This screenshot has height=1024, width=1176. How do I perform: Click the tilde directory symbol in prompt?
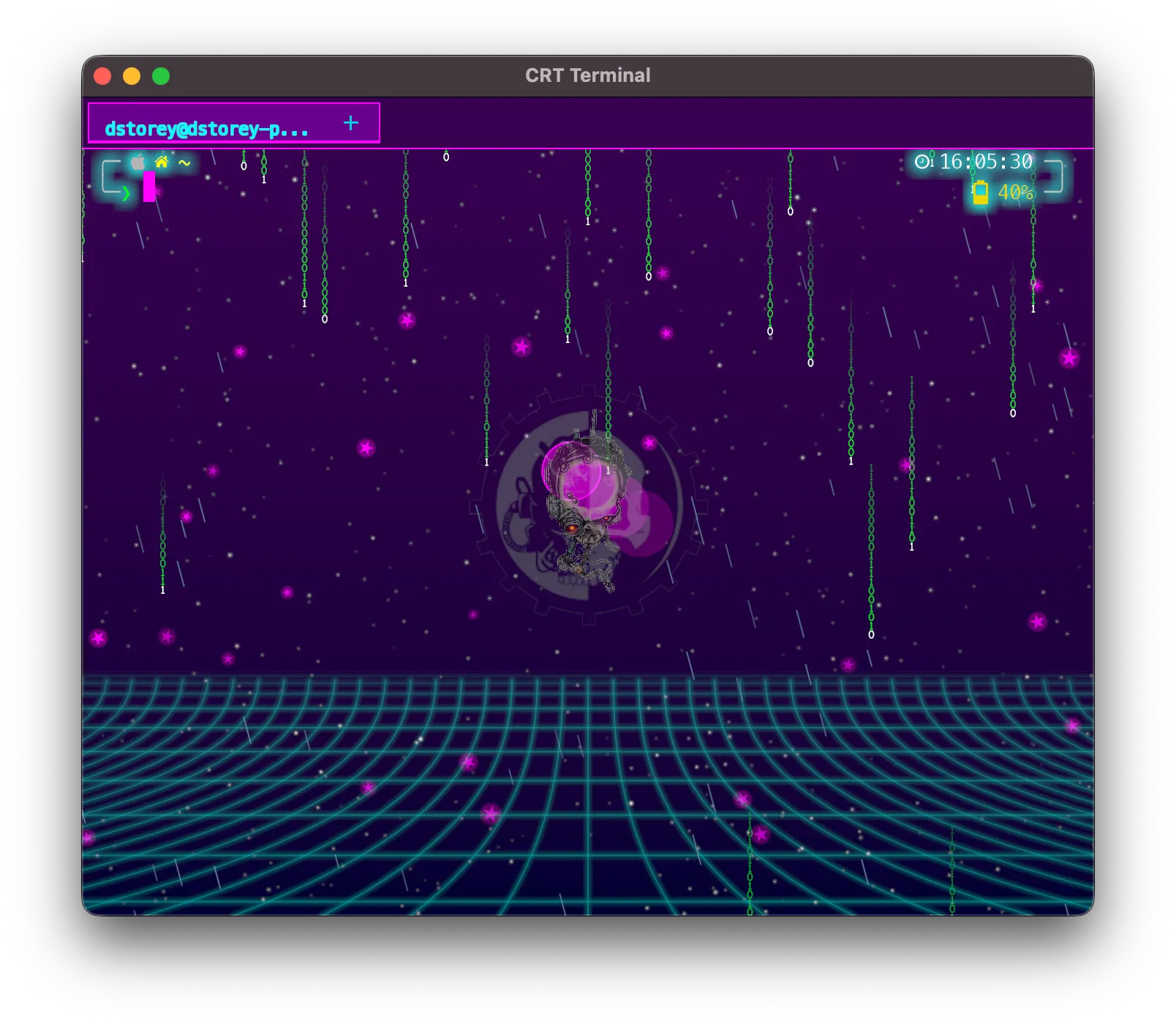click(x=184, y=162)
